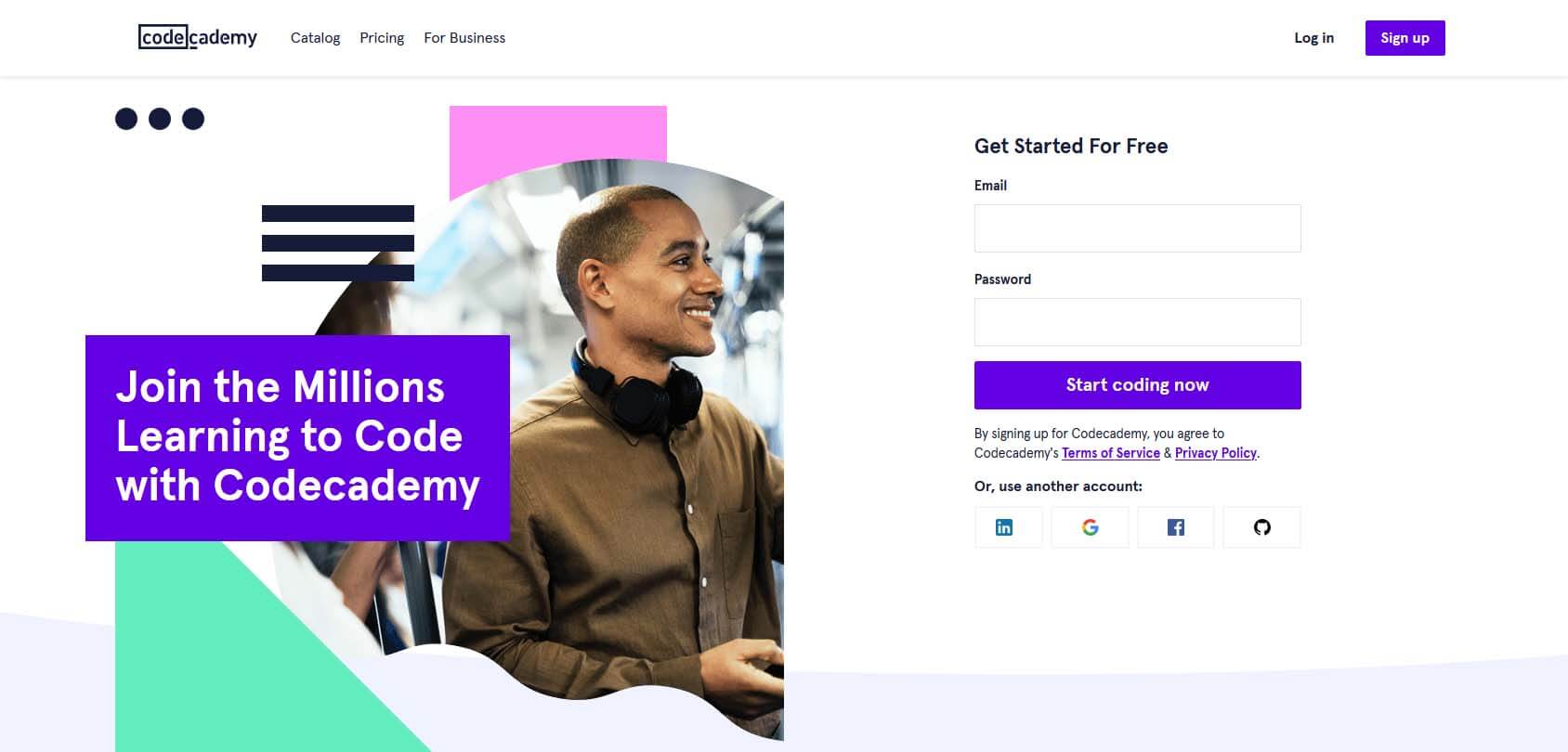The height and width of the screenshot is (752, 1568).
Task: Click inside the Email input field
Action: [x=1137, y=227]
